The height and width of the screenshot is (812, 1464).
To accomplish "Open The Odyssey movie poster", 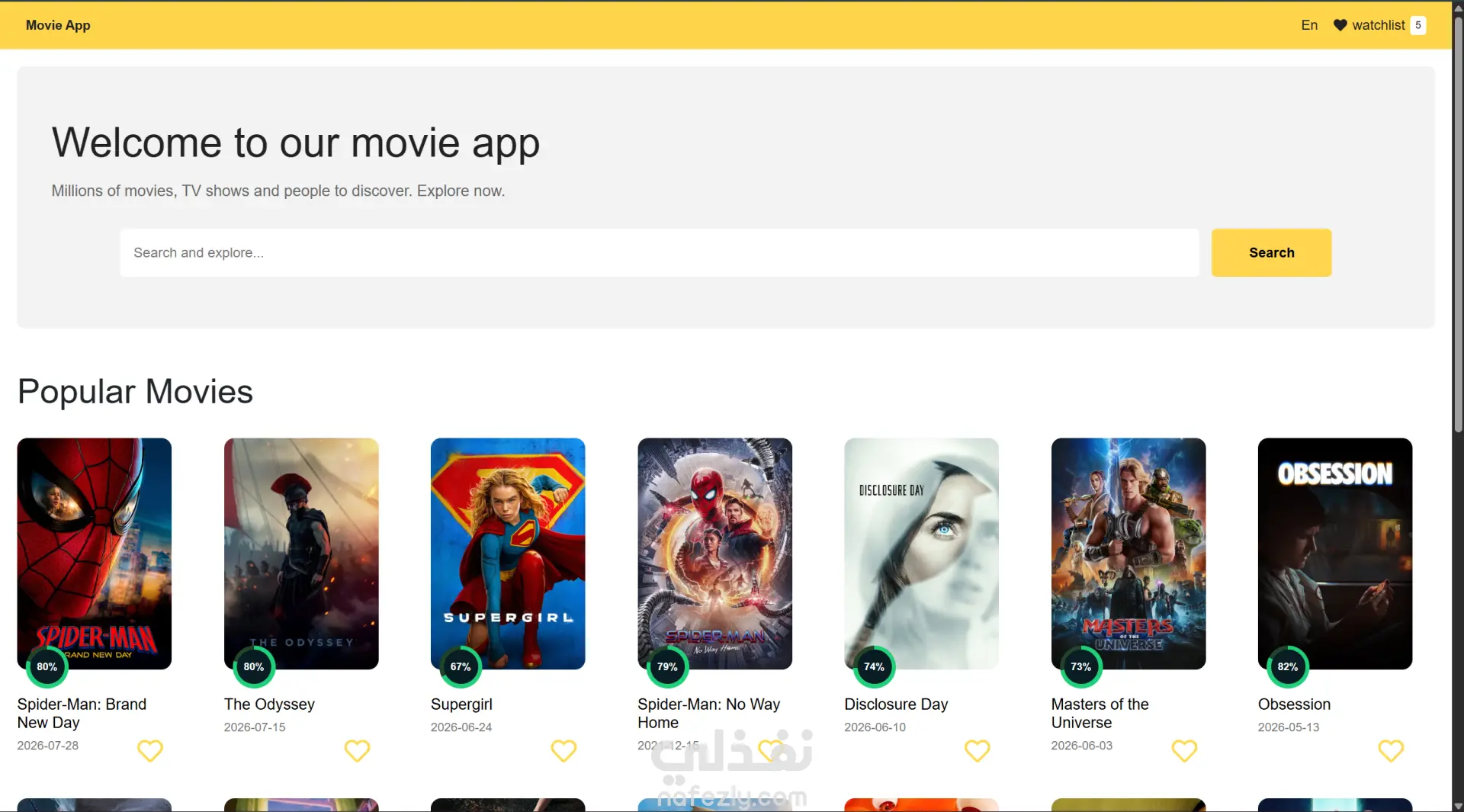I will pos(301,554).
